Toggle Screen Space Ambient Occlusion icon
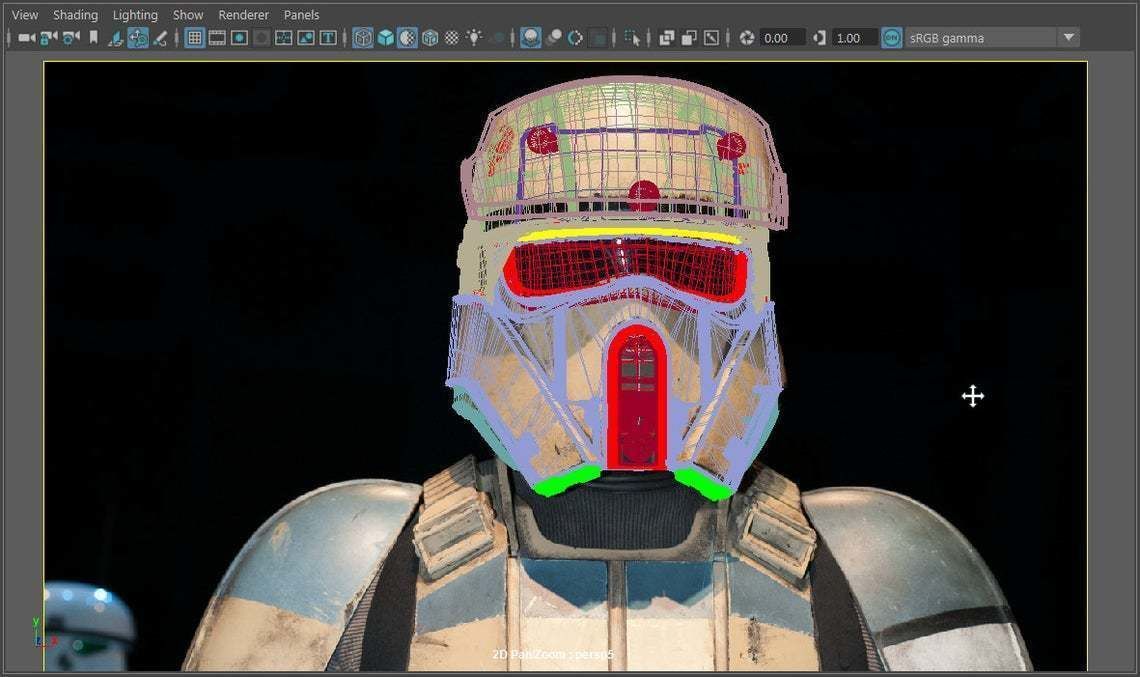This screenshot has width=1140, height=677. click(x=531, y=38)
